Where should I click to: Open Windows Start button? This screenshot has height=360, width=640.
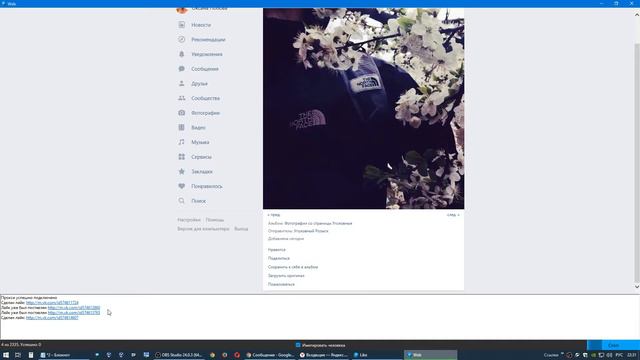(x=6, y=355)
